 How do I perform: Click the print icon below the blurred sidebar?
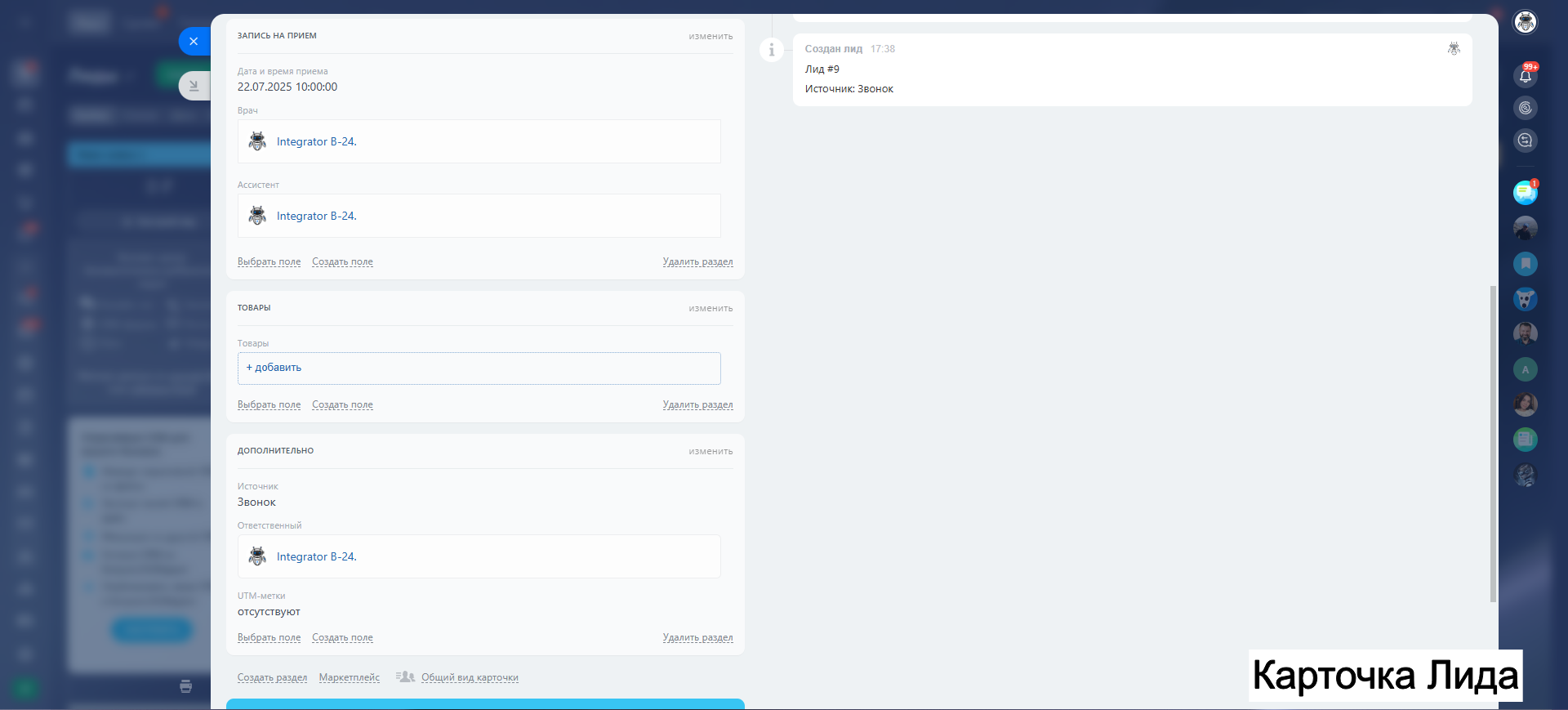(186, 686)
